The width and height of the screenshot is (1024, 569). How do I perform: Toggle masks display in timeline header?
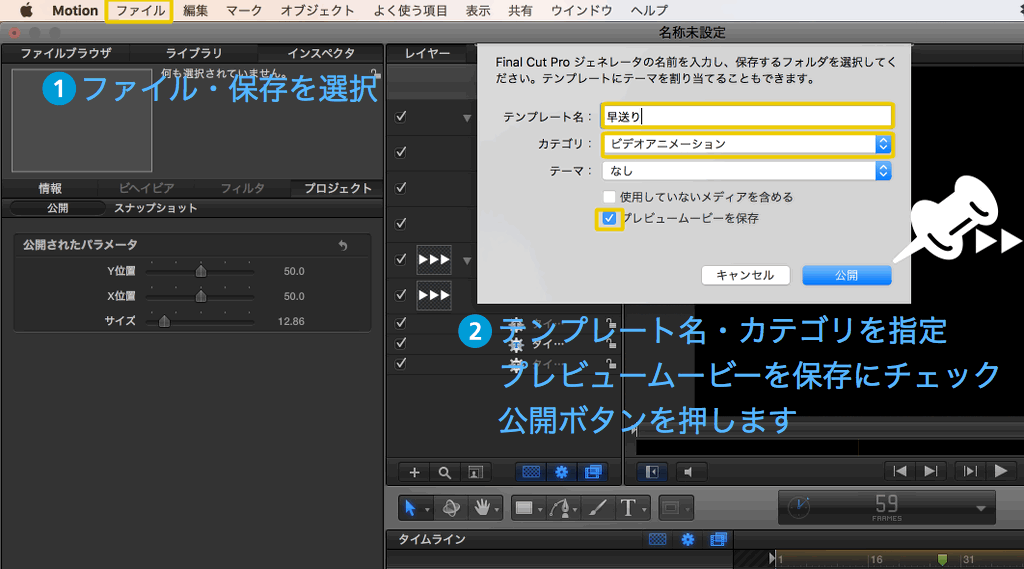pos(658,539)
